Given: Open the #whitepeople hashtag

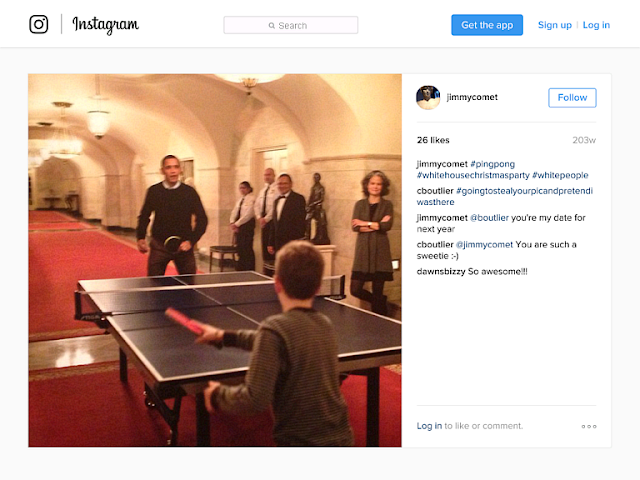Looking at the screenshot, I should (560, 175).
